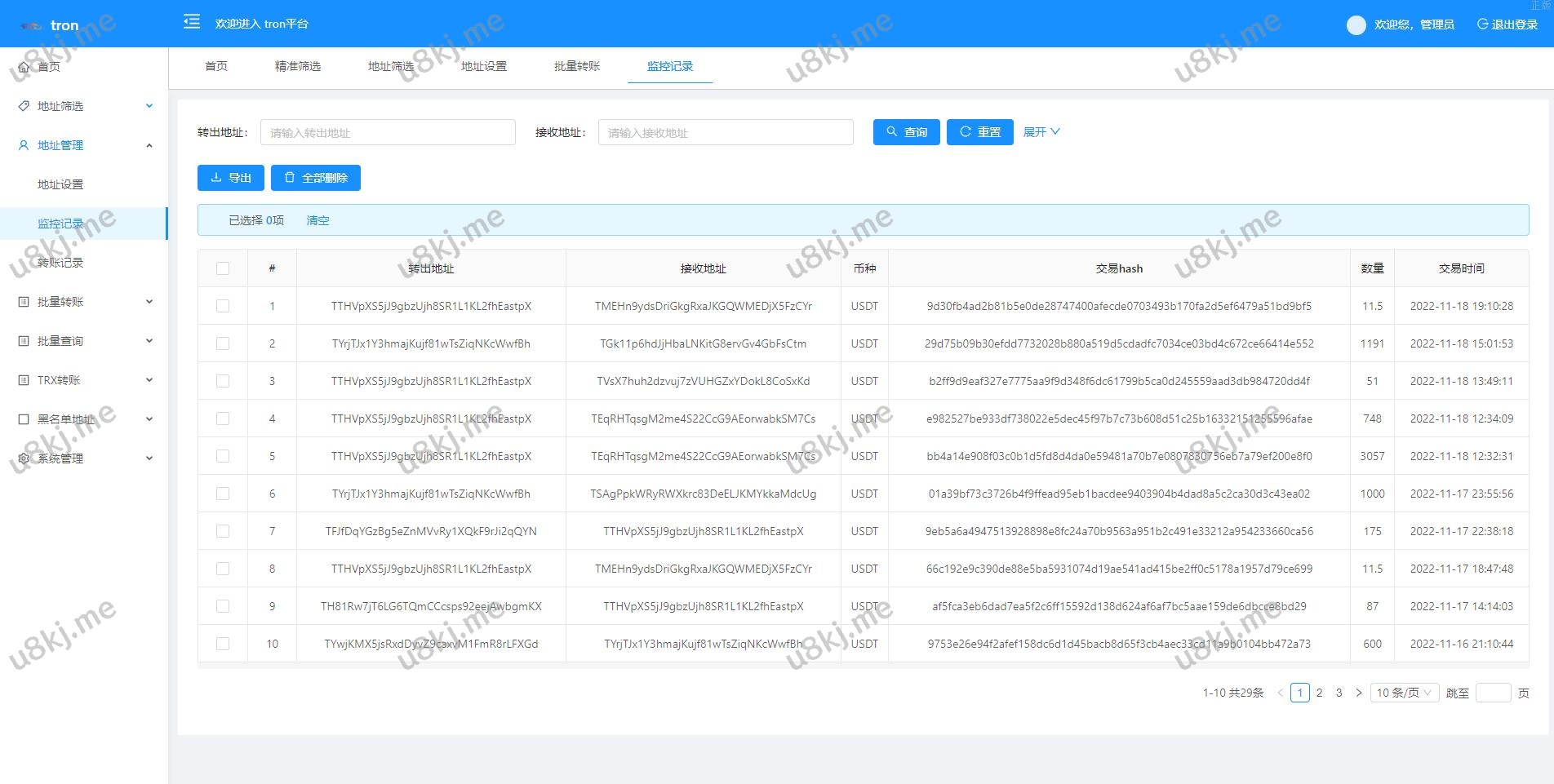Switch to the 精准筛选 tab

coord(298,66)
